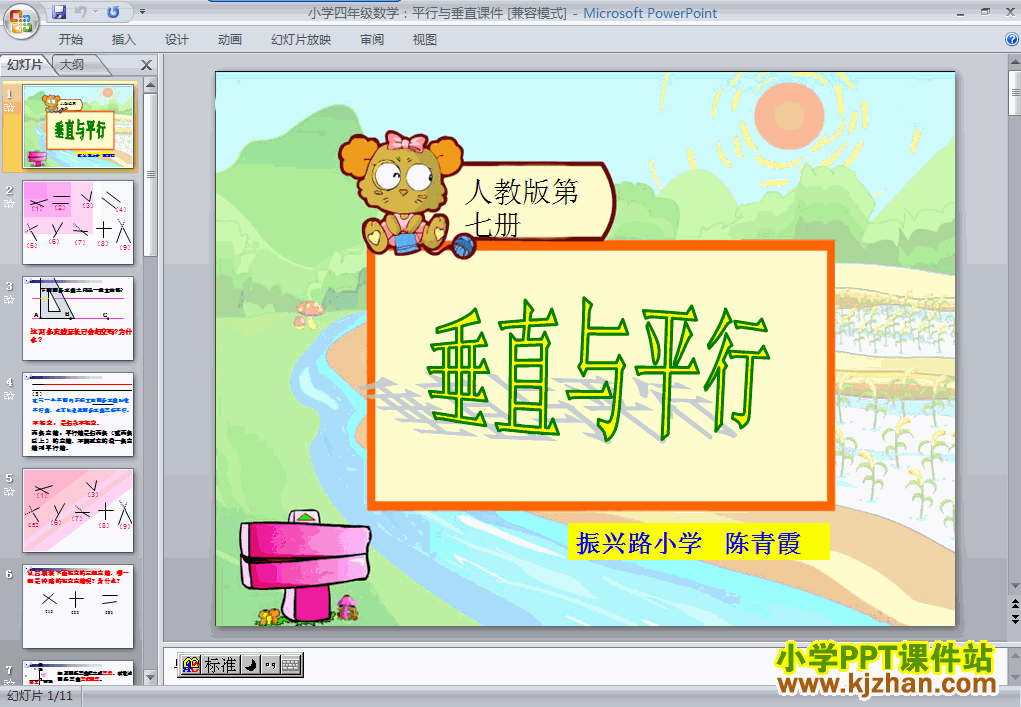The image size is (1021, 707).
Task: Click main slide scroll up arrow
Action: pyautogui.click(x=1014, y=62)
